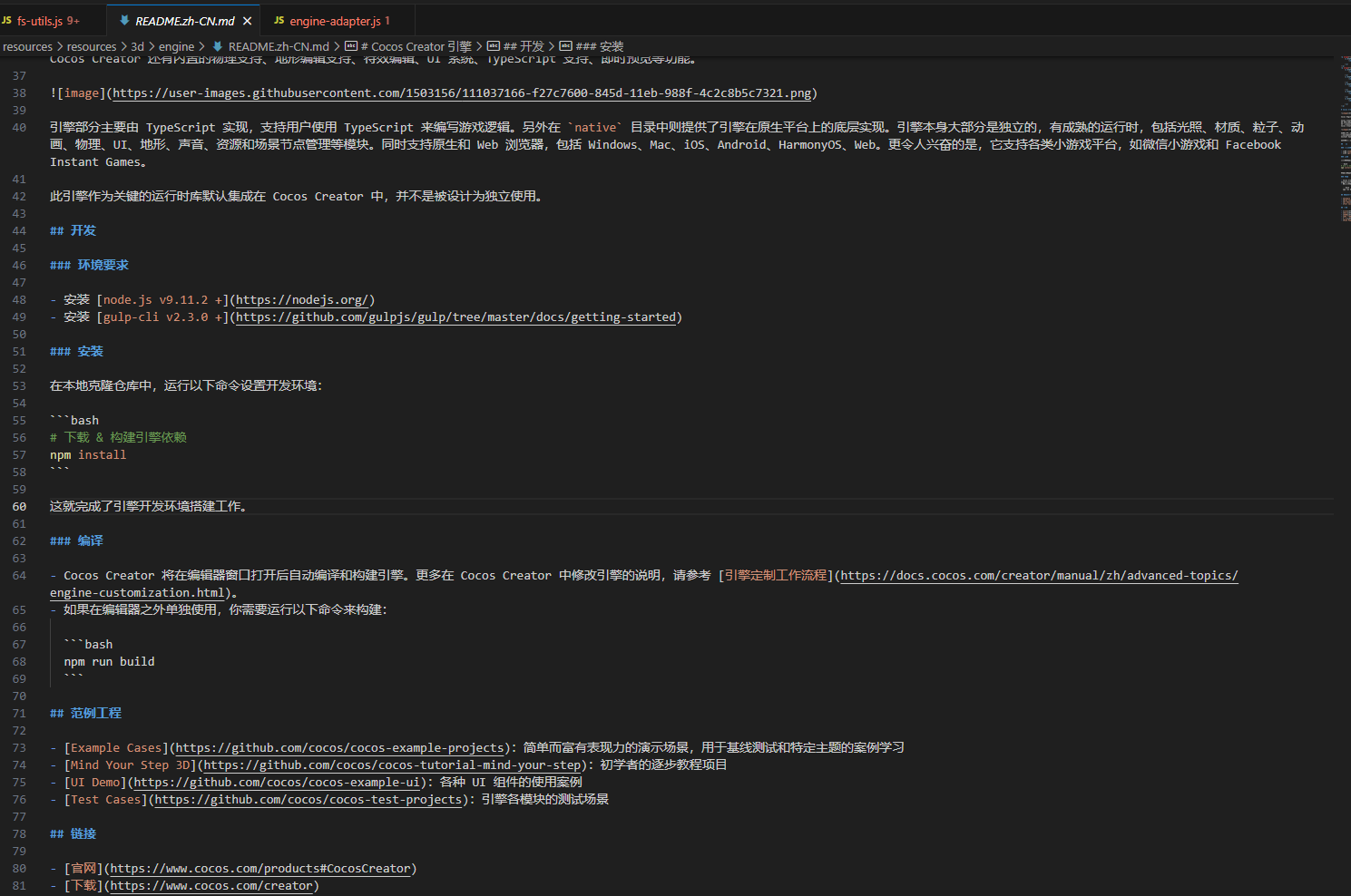This screenshot has width=1351, height=896.
Task: Click the '# 下载 & 构建引擎依赖' comment
Action: pyautogui.click(x=118, y=438)
